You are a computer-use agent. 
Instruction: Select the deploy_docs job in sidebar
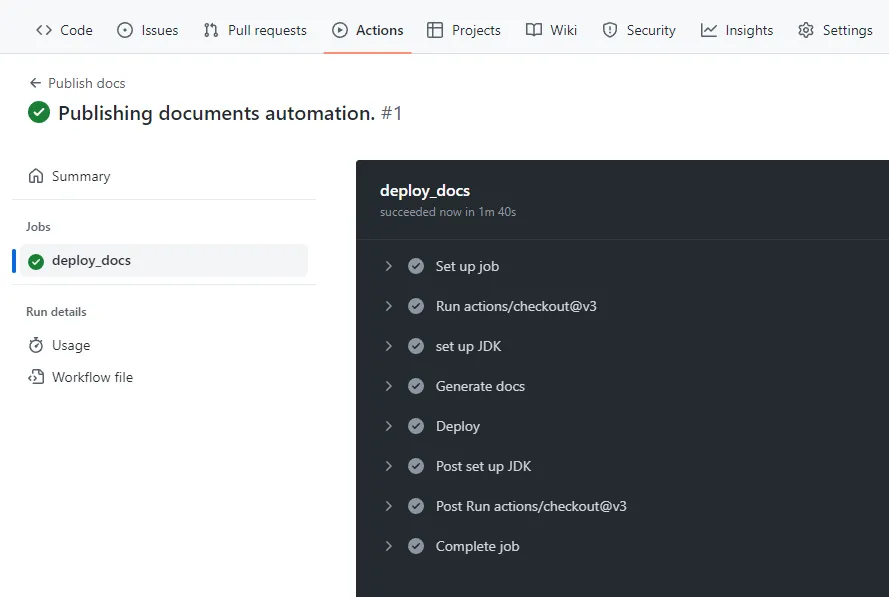(x=91, y=261)
